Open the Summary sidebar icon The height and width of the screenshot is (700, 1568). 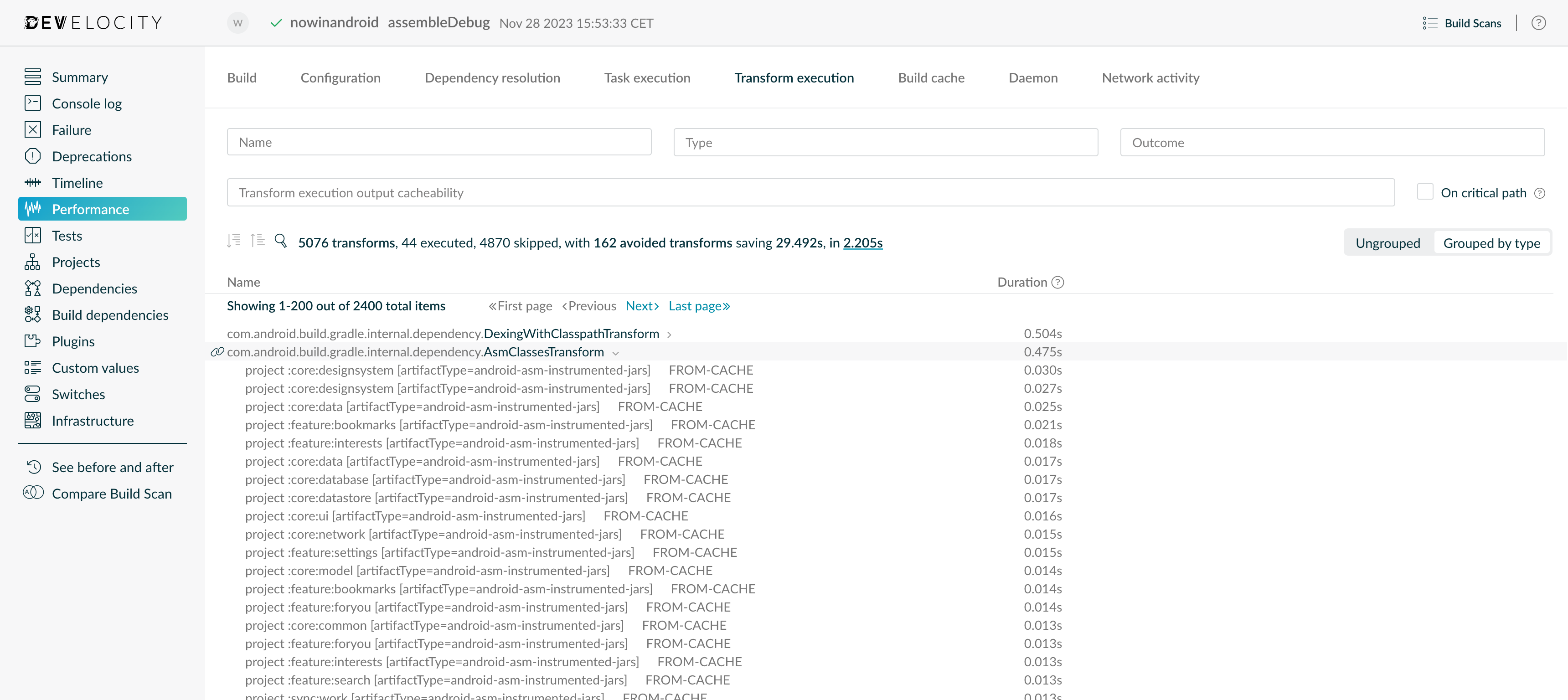(x=33, y=77)
